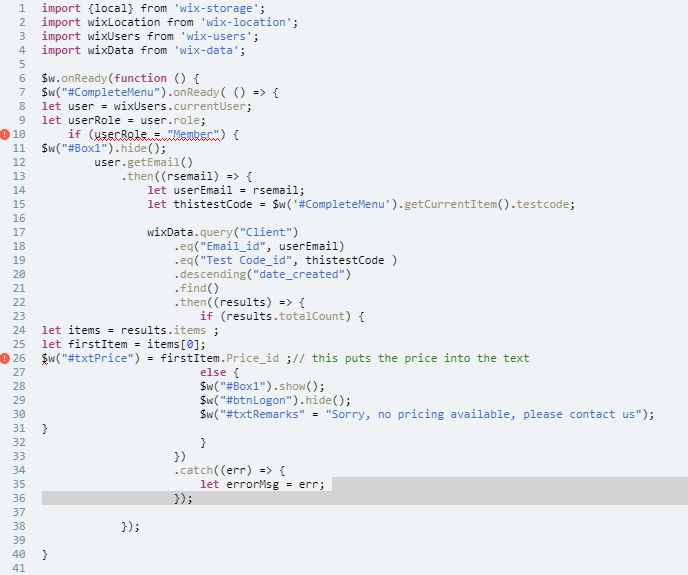688x575 pixels.
Task: Click "#txtRemarks" string on line 30
Action: [262, 415]
